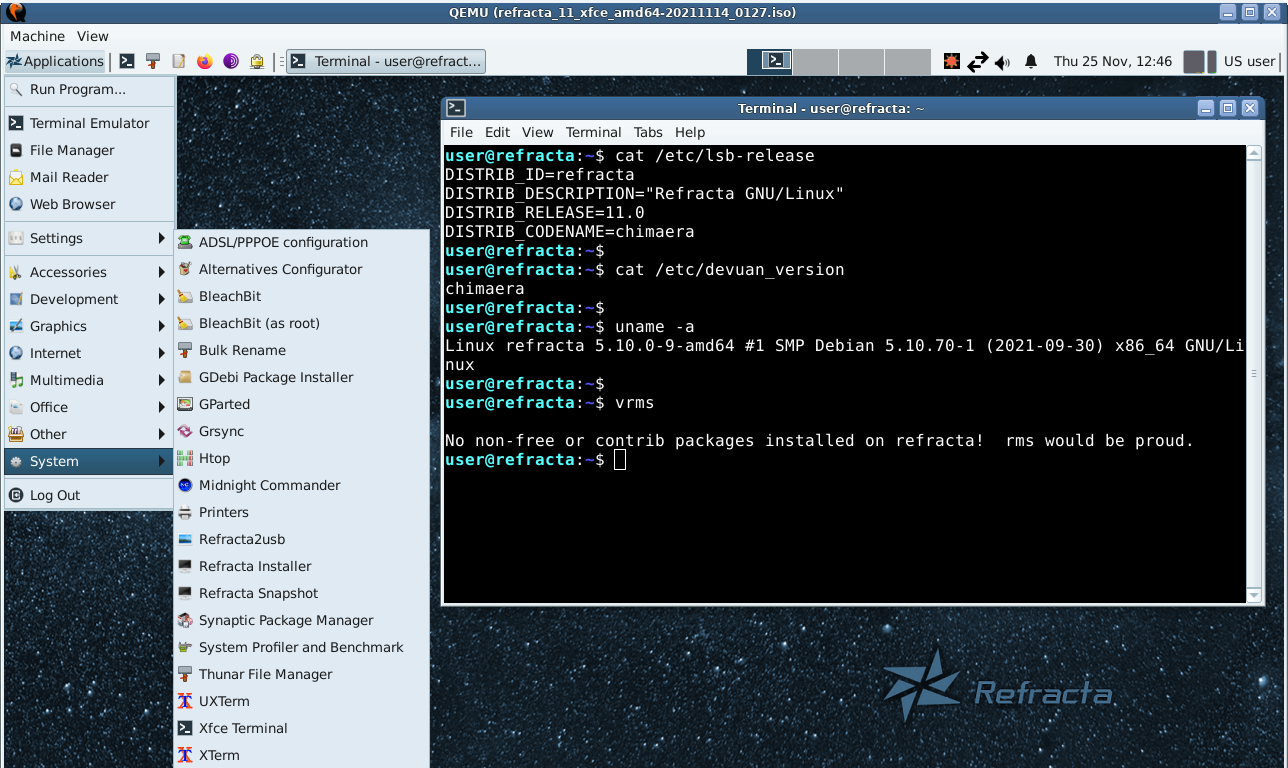Open Refracta Snapshot
This screenshot has width=1288, height=768.
pyautogui.click(x=302, y=593)
